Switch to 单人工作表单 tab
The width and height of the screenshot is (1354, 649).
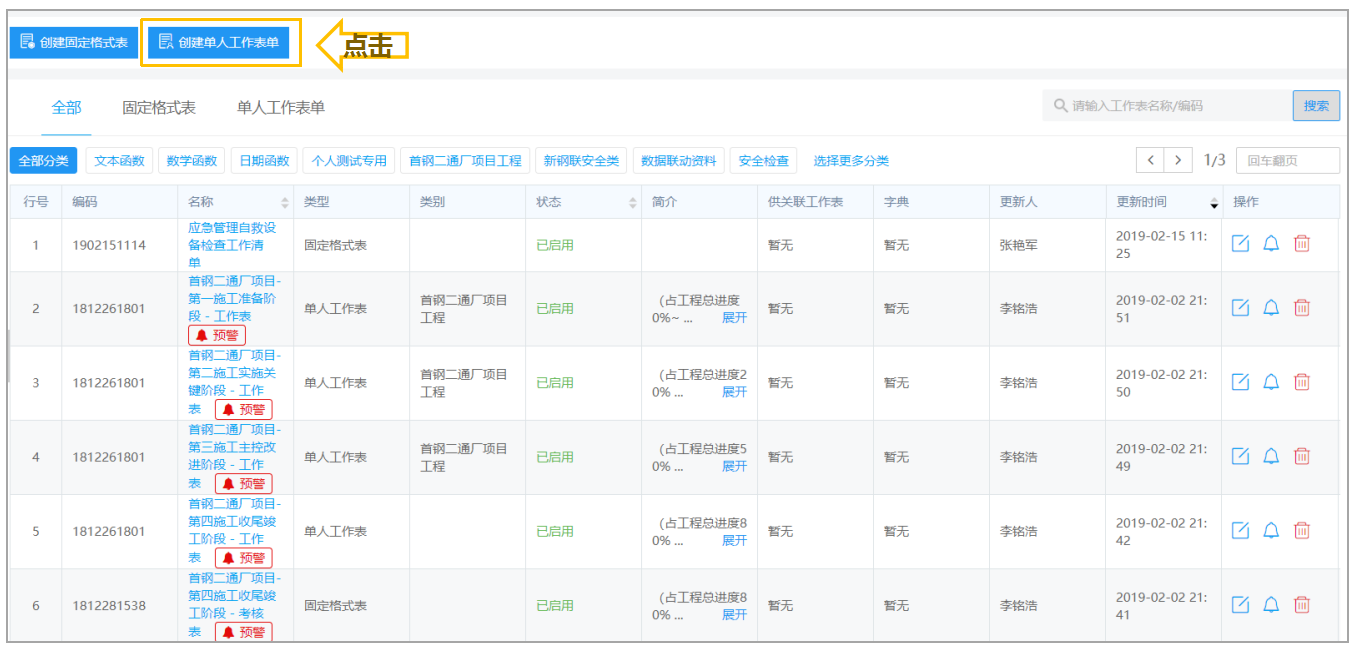coord(281,108)
